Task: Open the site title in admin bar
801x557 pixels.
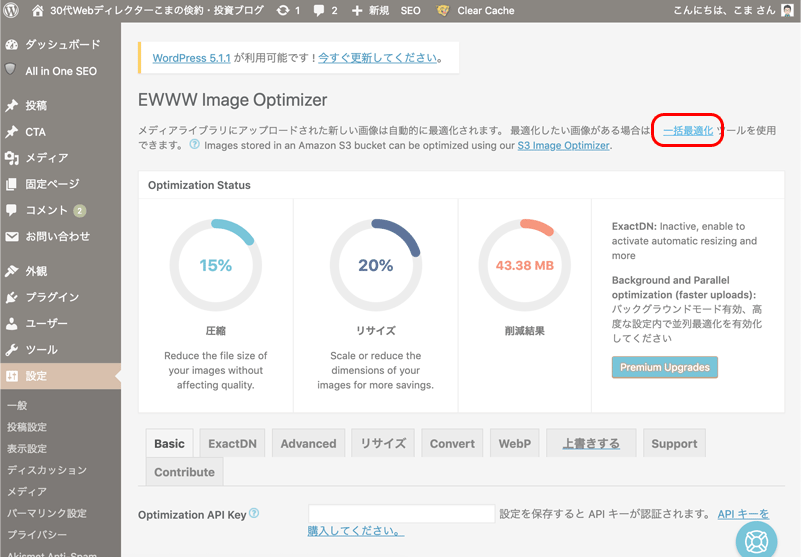Action: [157, 10]
